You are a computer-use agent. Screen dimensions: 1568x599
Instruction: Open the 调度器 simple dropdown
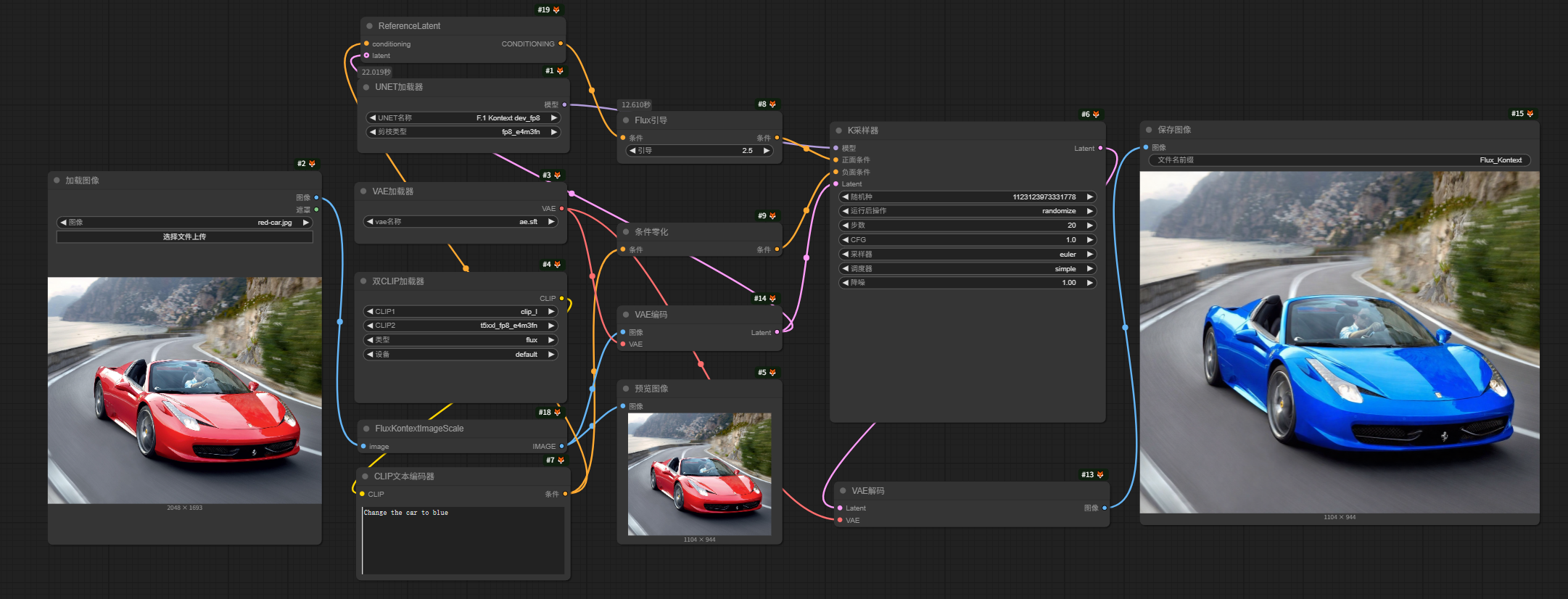coord(967,269)
